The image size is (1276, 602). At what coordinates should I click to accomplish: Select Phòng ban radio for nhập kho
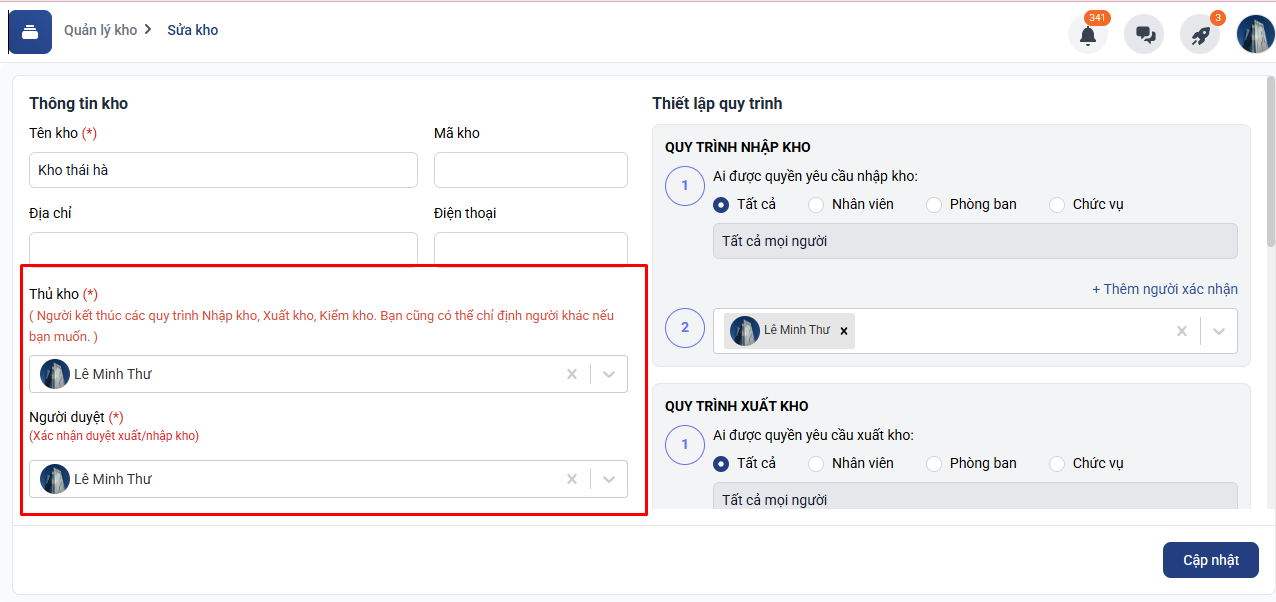coord(934,204)
